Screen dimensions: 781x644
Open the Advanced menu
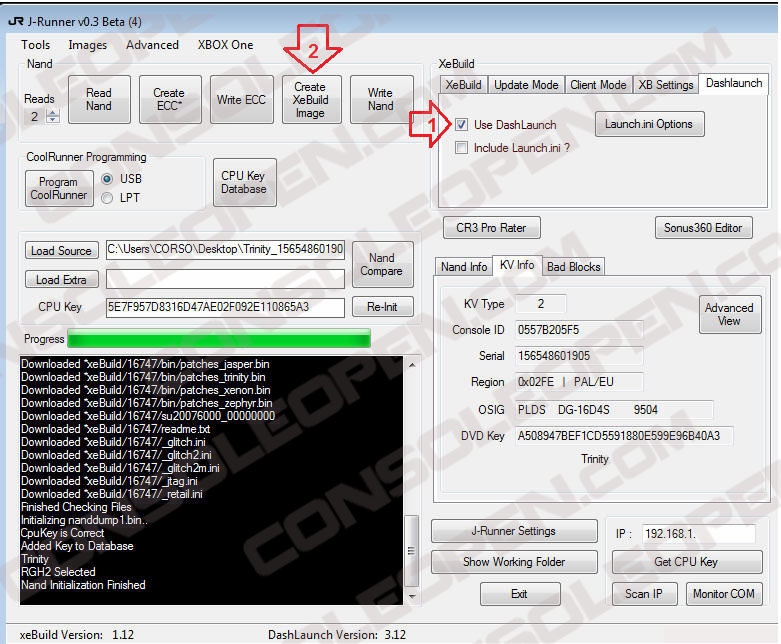[x=152, y=45]
